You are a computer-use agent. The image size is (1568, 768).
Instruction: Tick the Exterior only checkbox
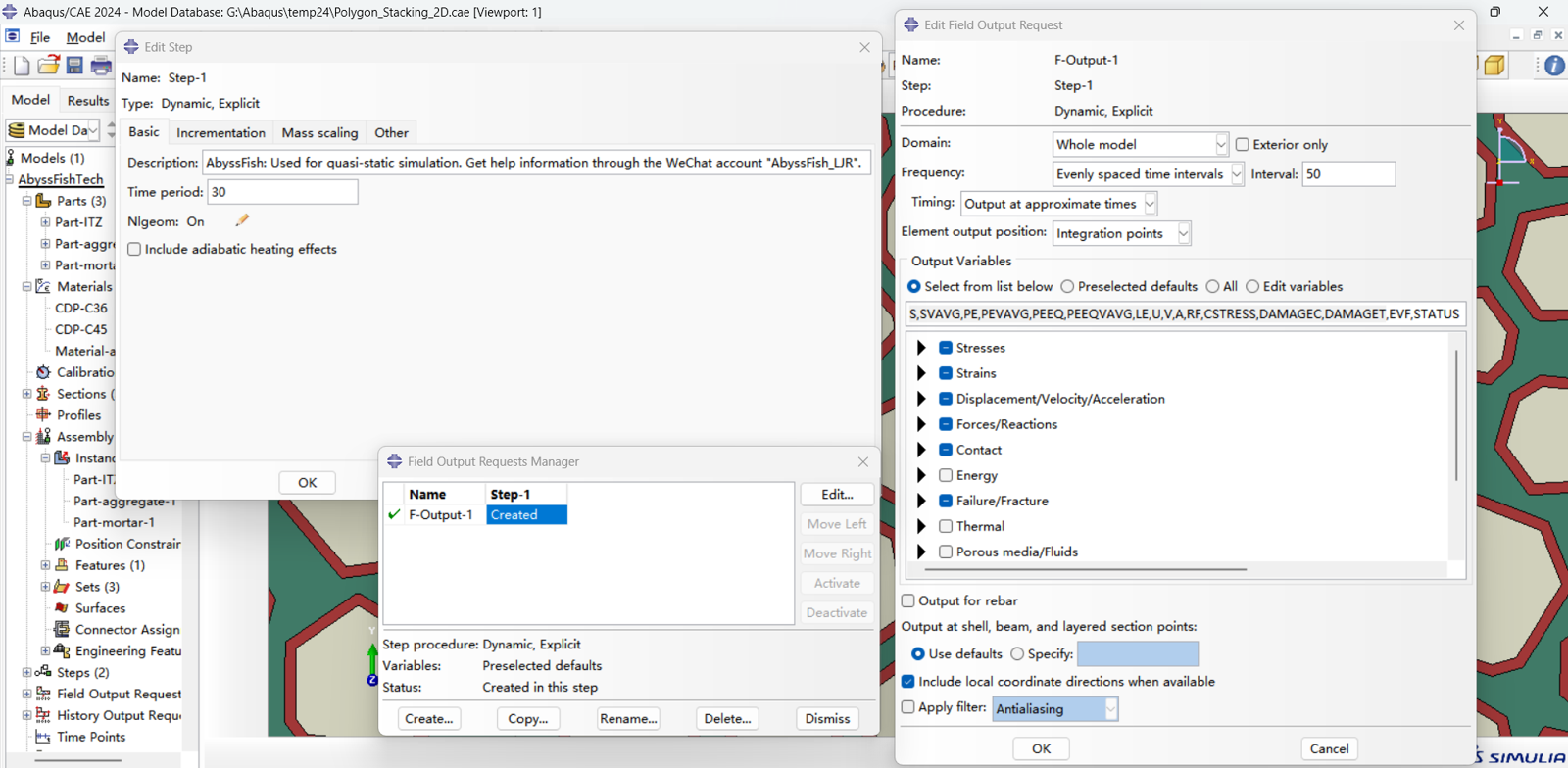(1243, 145)
